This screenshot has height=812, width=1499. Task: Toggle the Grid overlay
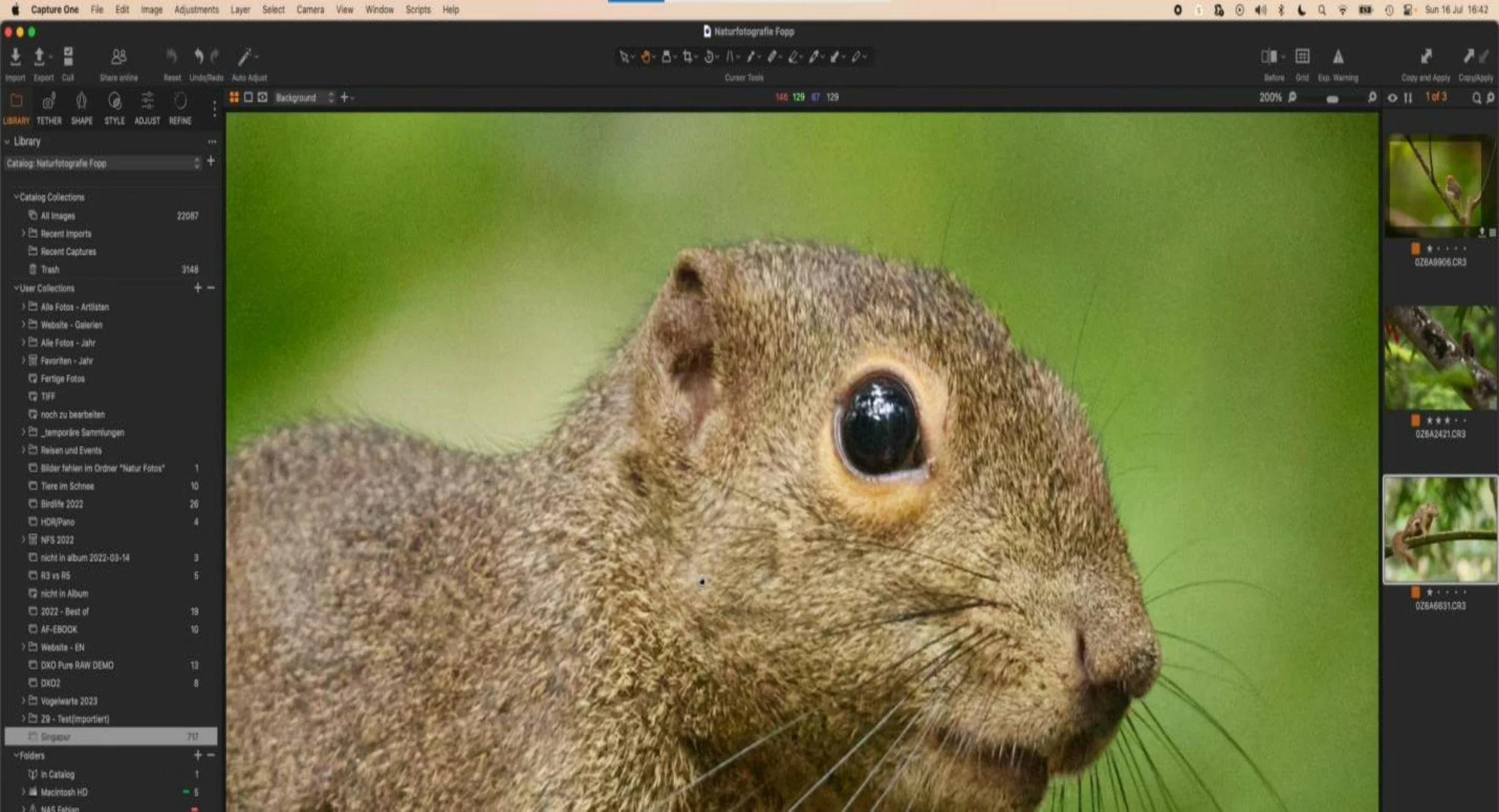1302,57
